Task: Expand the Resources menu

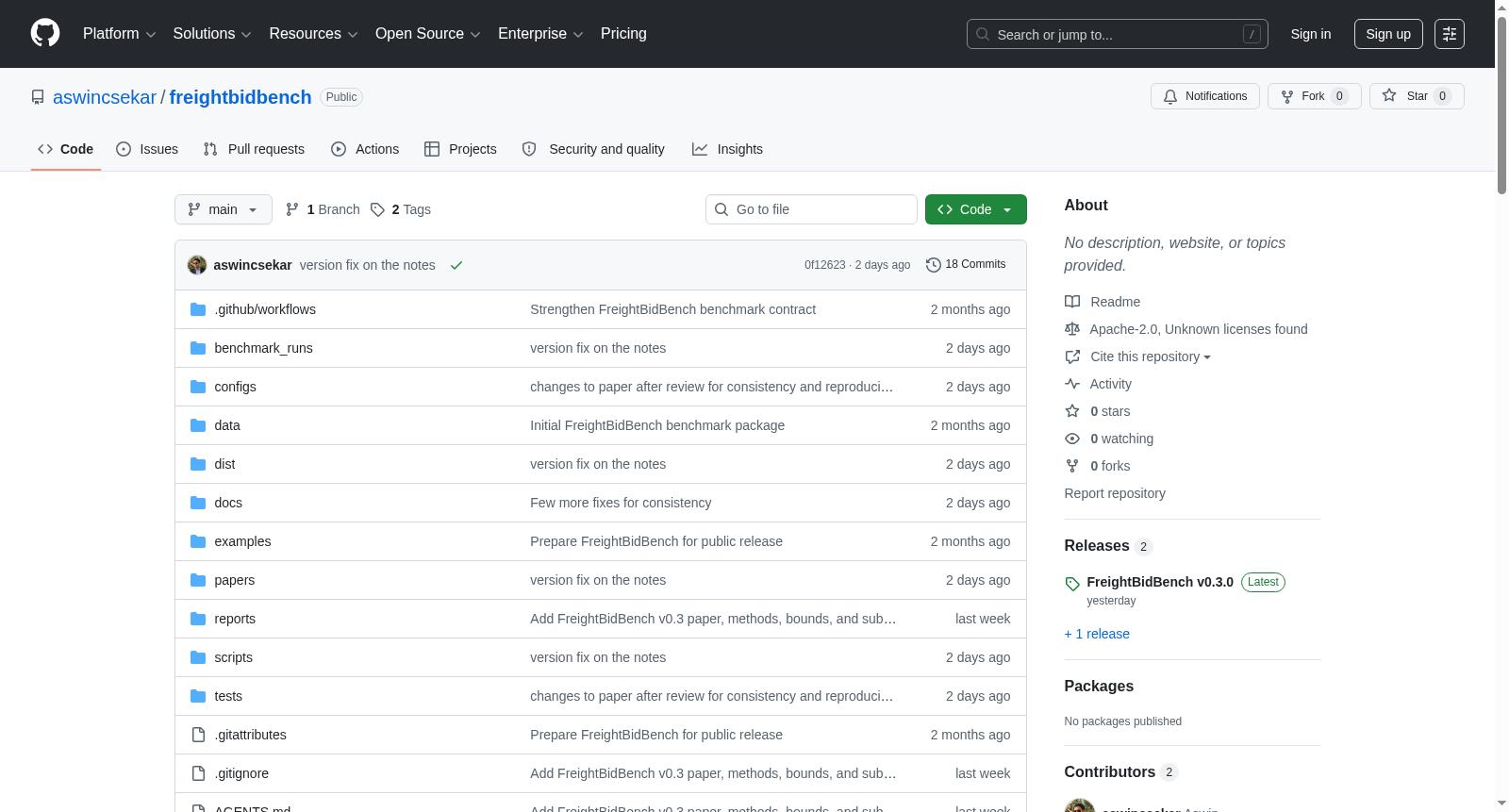Action: (313, 34)
